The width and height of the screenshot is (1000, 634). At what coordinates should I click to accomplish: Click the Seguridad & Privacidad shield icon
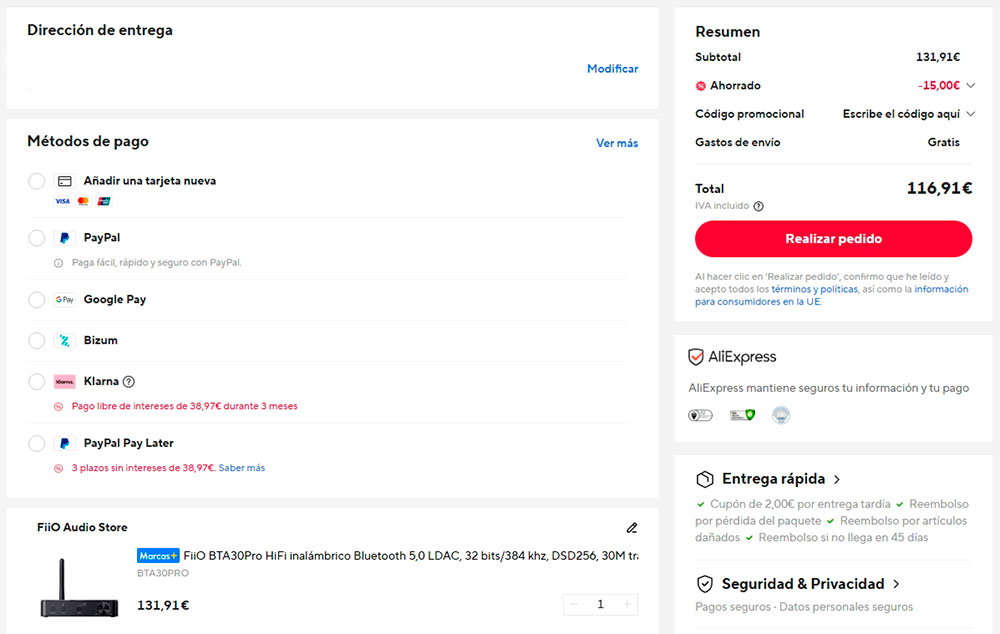coord(705,584)
